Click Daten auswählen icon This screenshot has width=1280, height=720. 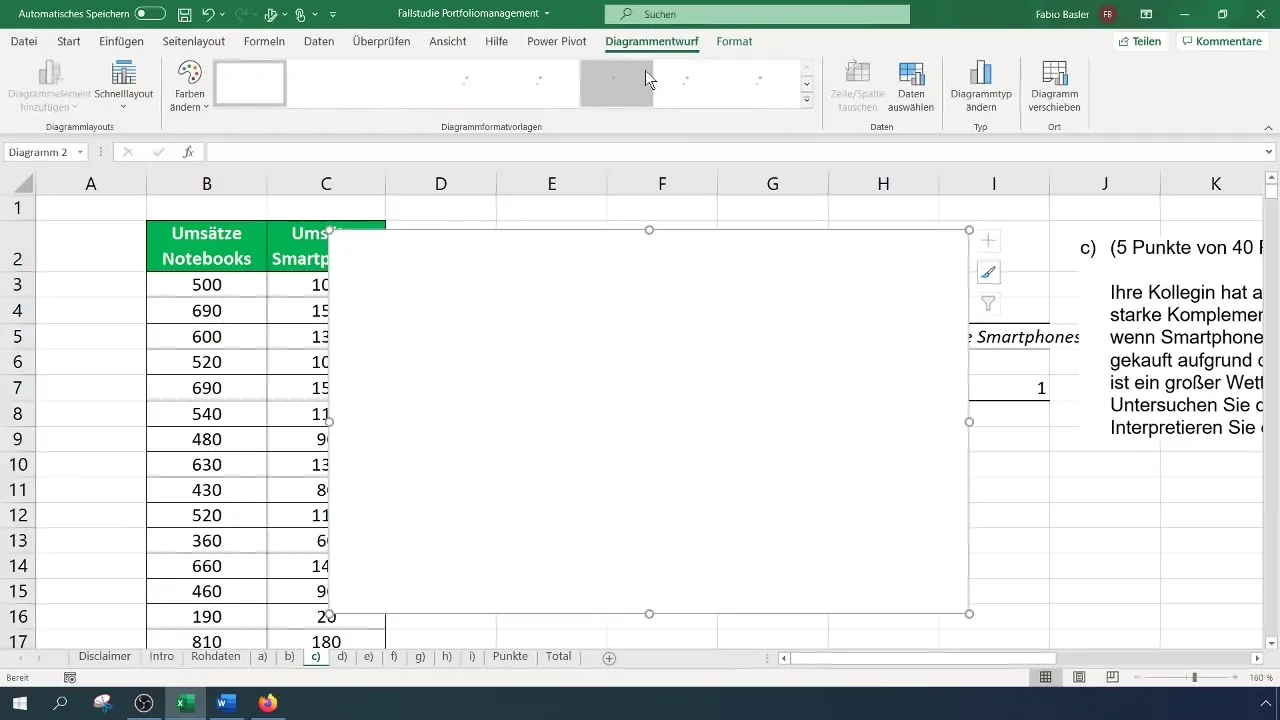pos(911,85)
